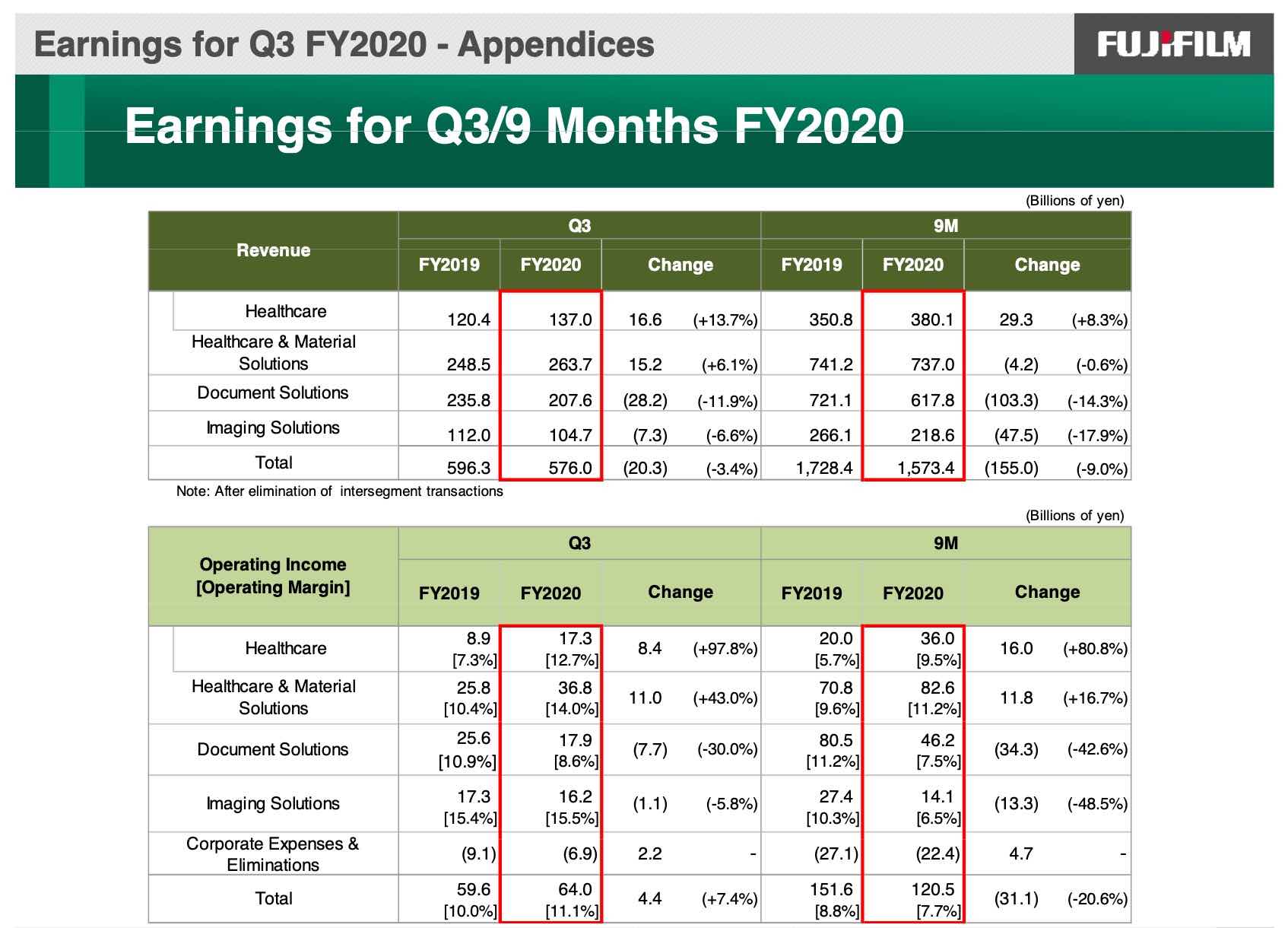Click the total operating income change (-20.6%)

1098,899
